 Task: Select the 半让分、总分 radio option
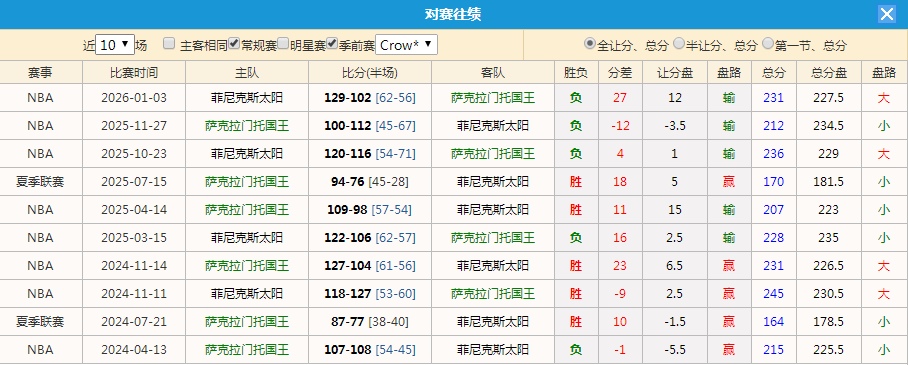point(679,43)
